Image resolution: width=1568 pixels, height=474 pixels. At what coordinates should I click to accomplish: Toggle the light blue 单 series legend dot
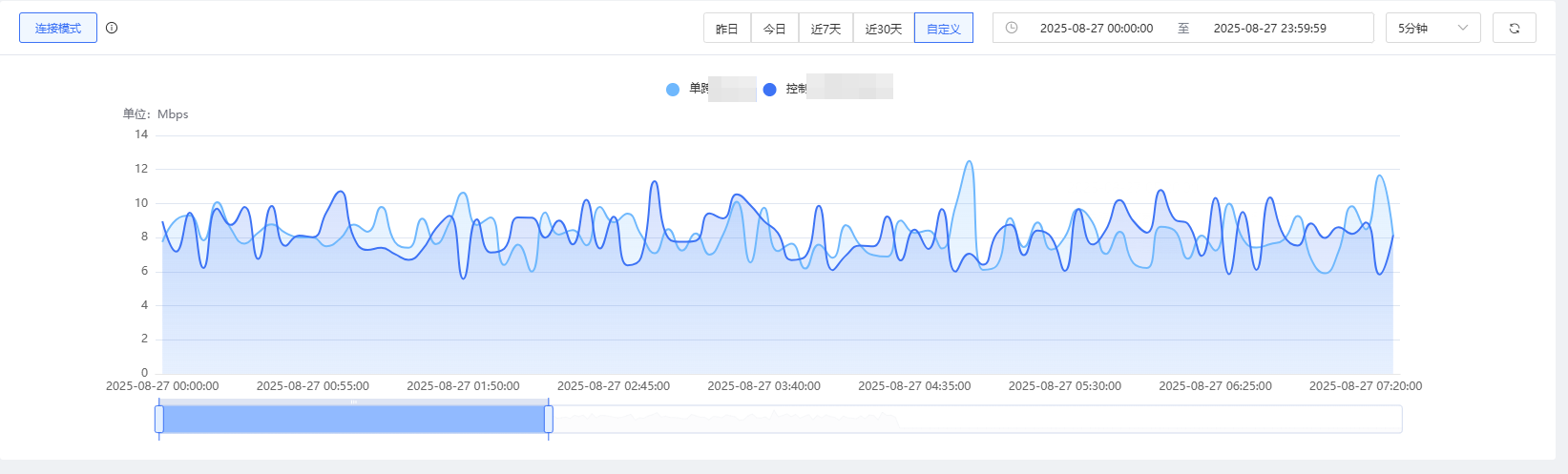673,90
